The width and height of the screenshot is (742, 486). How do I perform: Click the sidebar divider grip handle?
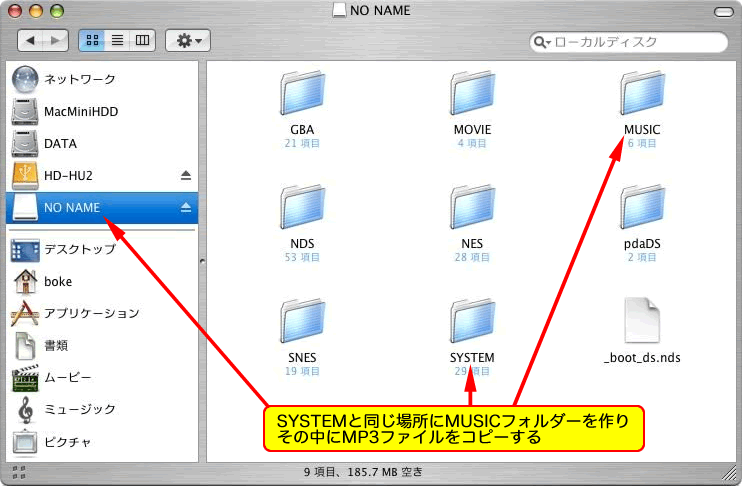203,261
